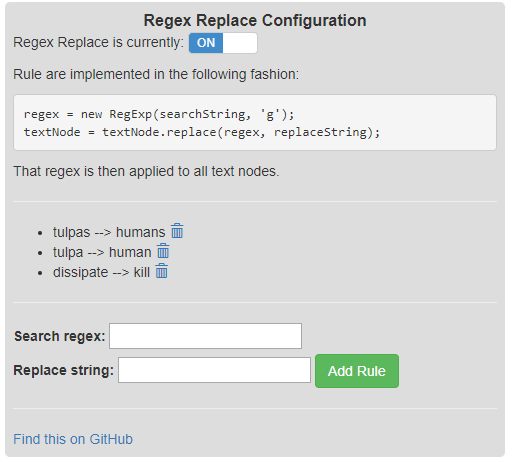Viewport: 513px width, 462px height.
Task: Focus the Replace string input field
Action: click(x=214, y=370)
